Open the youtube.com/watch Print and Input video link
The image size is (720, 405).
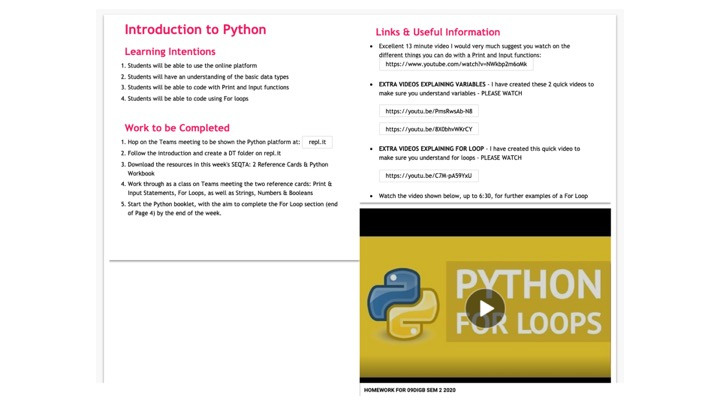pyautogui.click(x=456, y=64)
